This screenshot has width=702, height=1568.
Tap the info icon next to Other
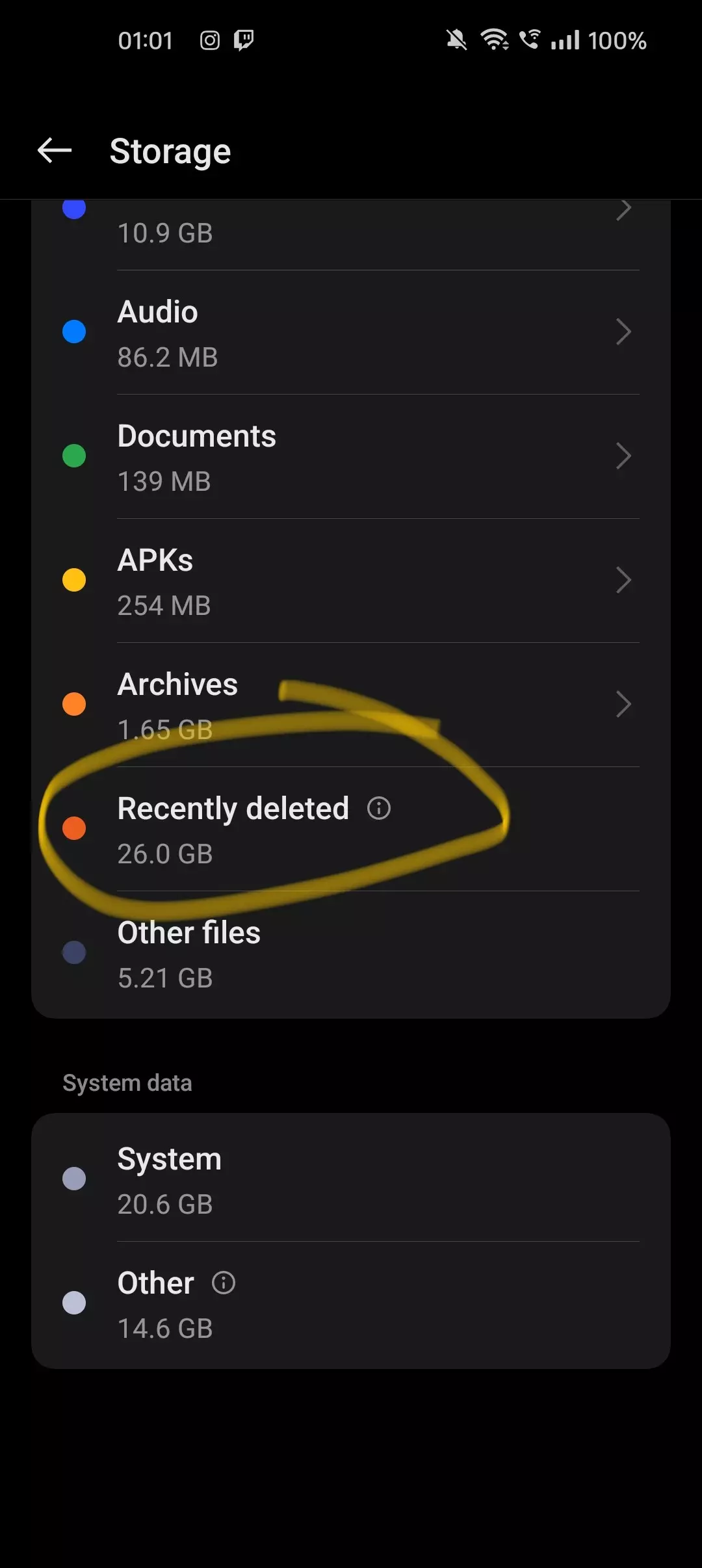(224, 1282)
